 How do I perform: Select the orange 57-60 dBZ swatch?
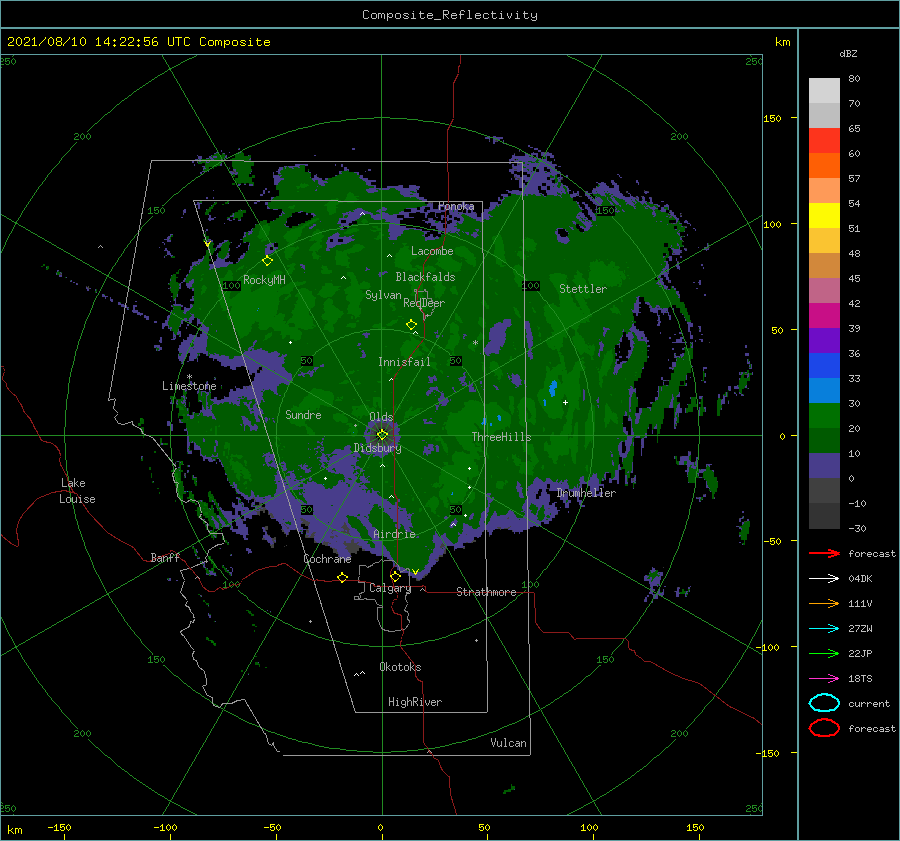[824, 166]
